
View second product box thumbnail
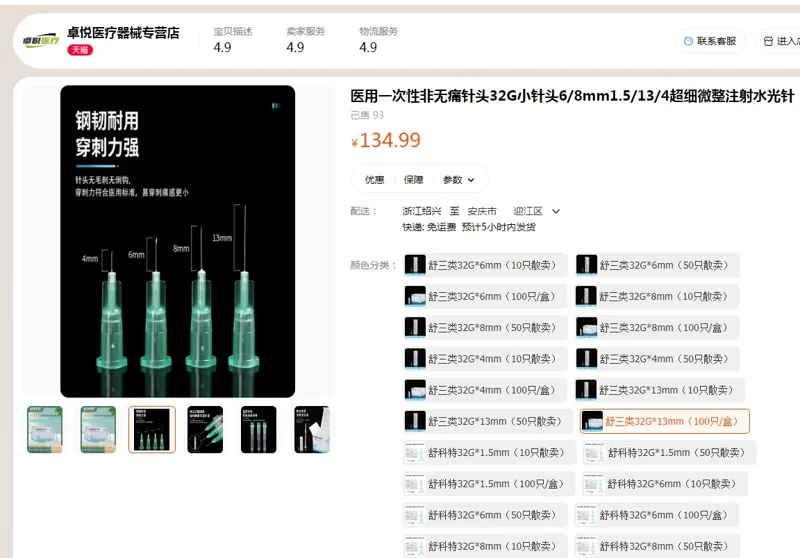[x=98, y=429]
